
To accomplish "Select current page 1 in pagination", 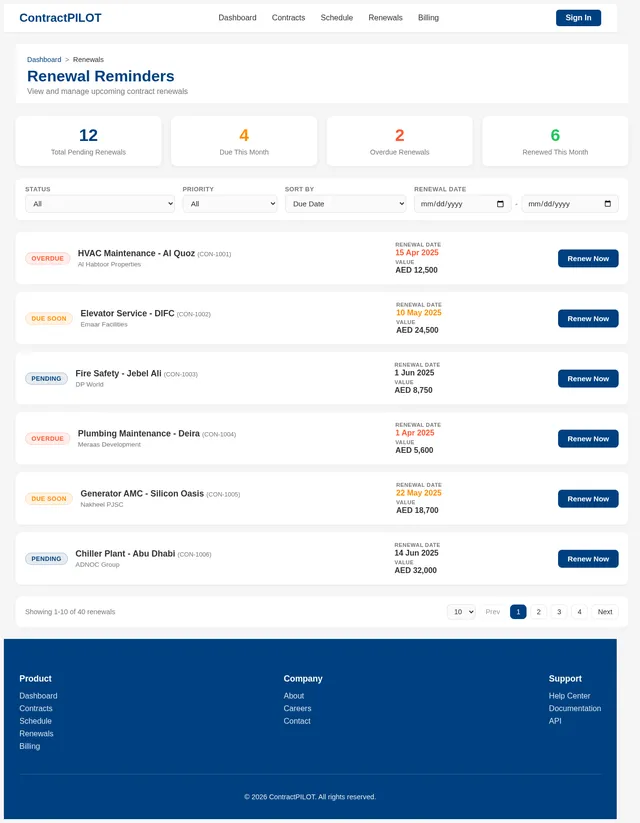I will (518, 611).
